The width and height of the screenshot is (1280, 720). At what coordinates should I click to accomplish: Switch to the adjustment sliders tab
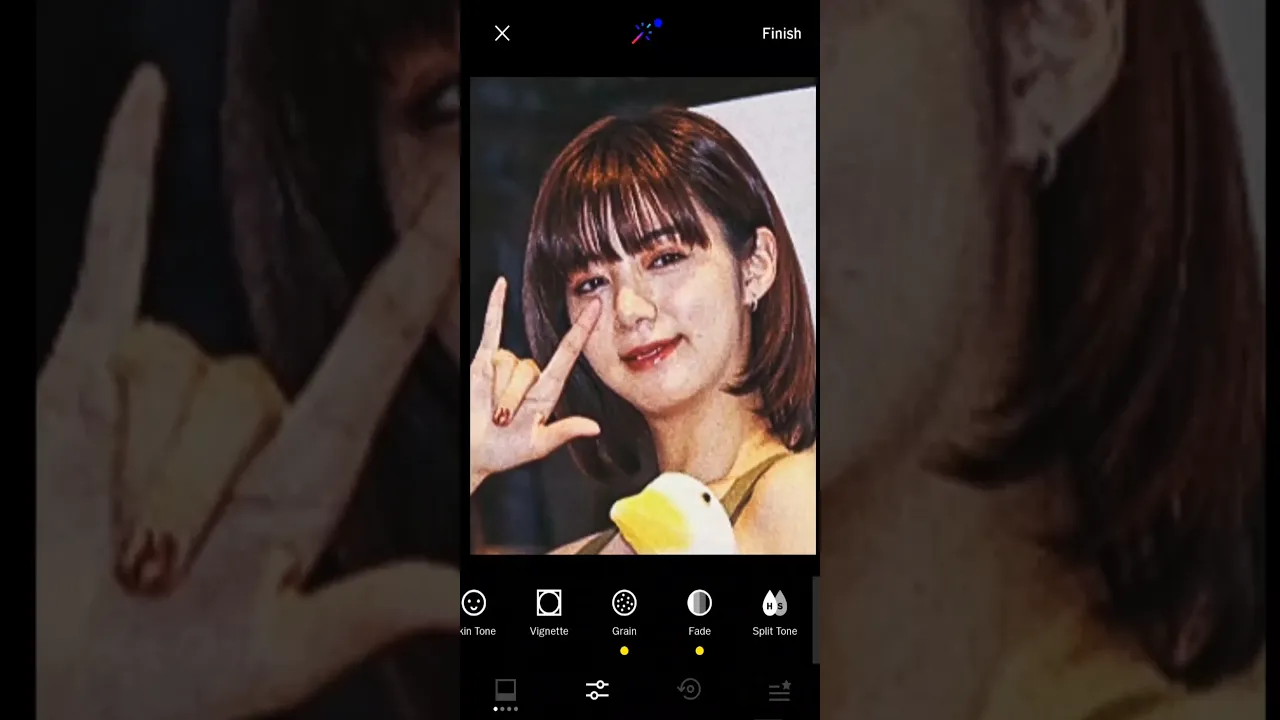pyautogui.click(x=597, y=690)
